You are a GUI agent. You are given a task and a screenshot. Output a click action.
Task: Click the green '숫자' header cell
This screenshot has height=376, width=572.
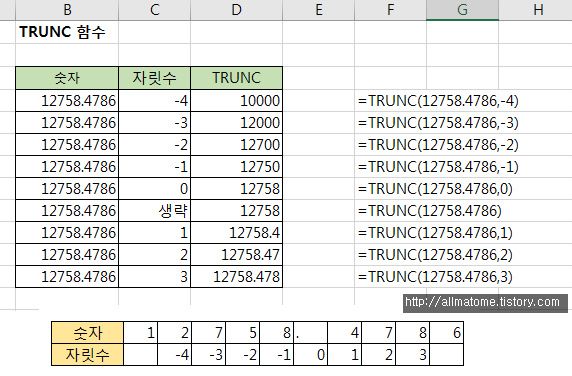point(67,78)
